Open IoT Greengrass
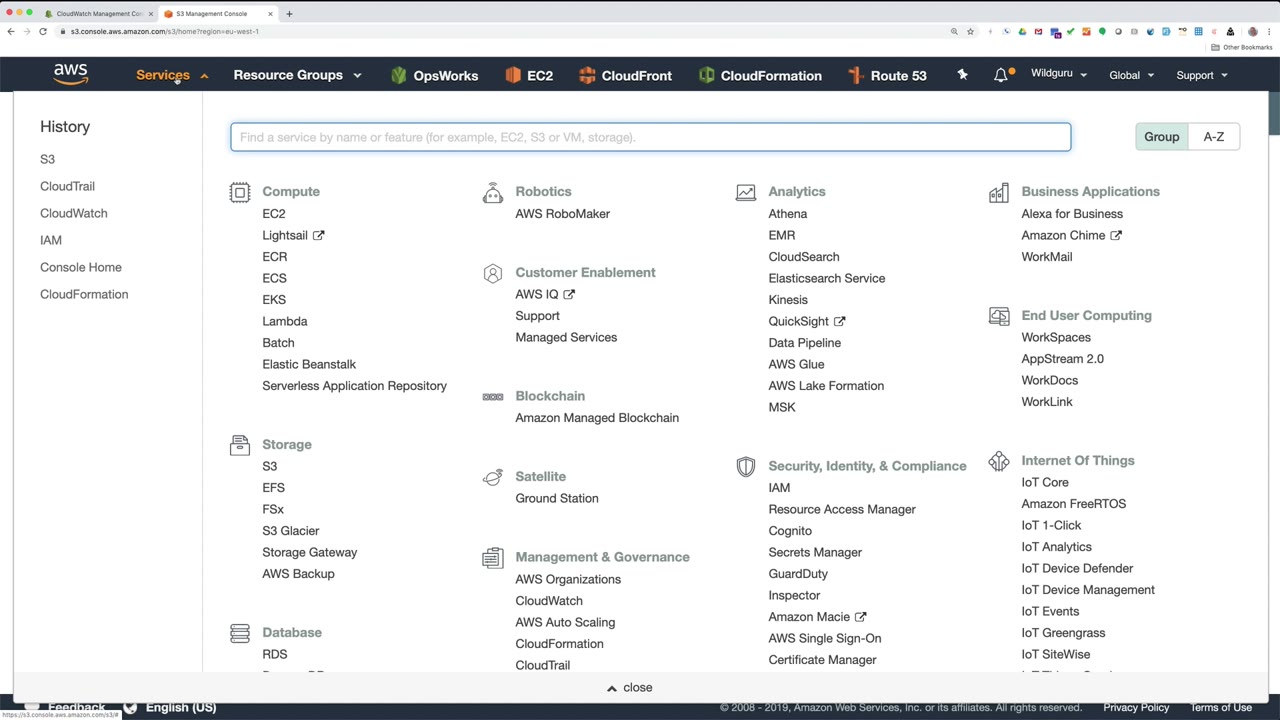1280x720 pixels. [x=1063, y=633]
